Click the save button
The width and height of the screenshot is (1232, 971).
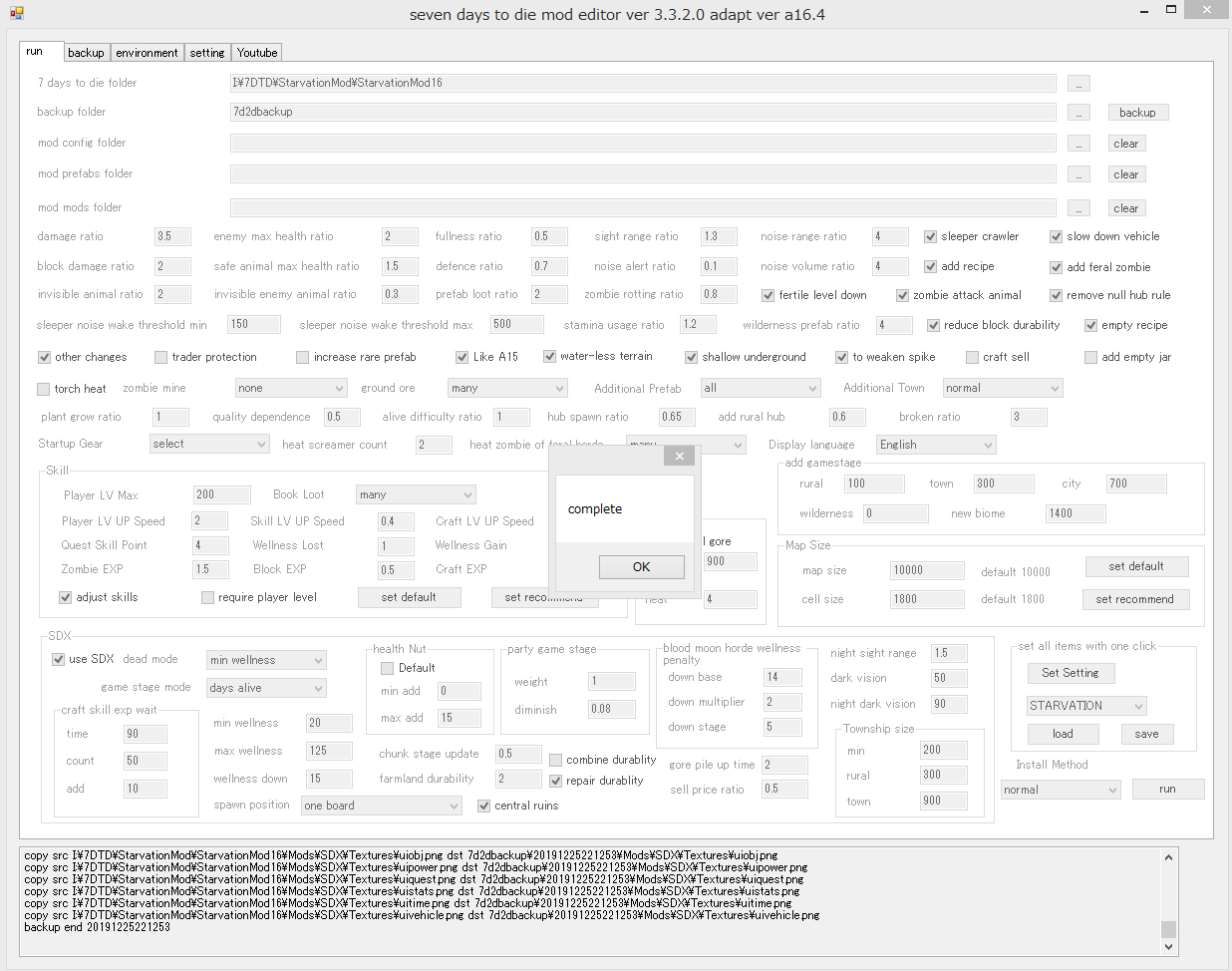click(1146, 734)
